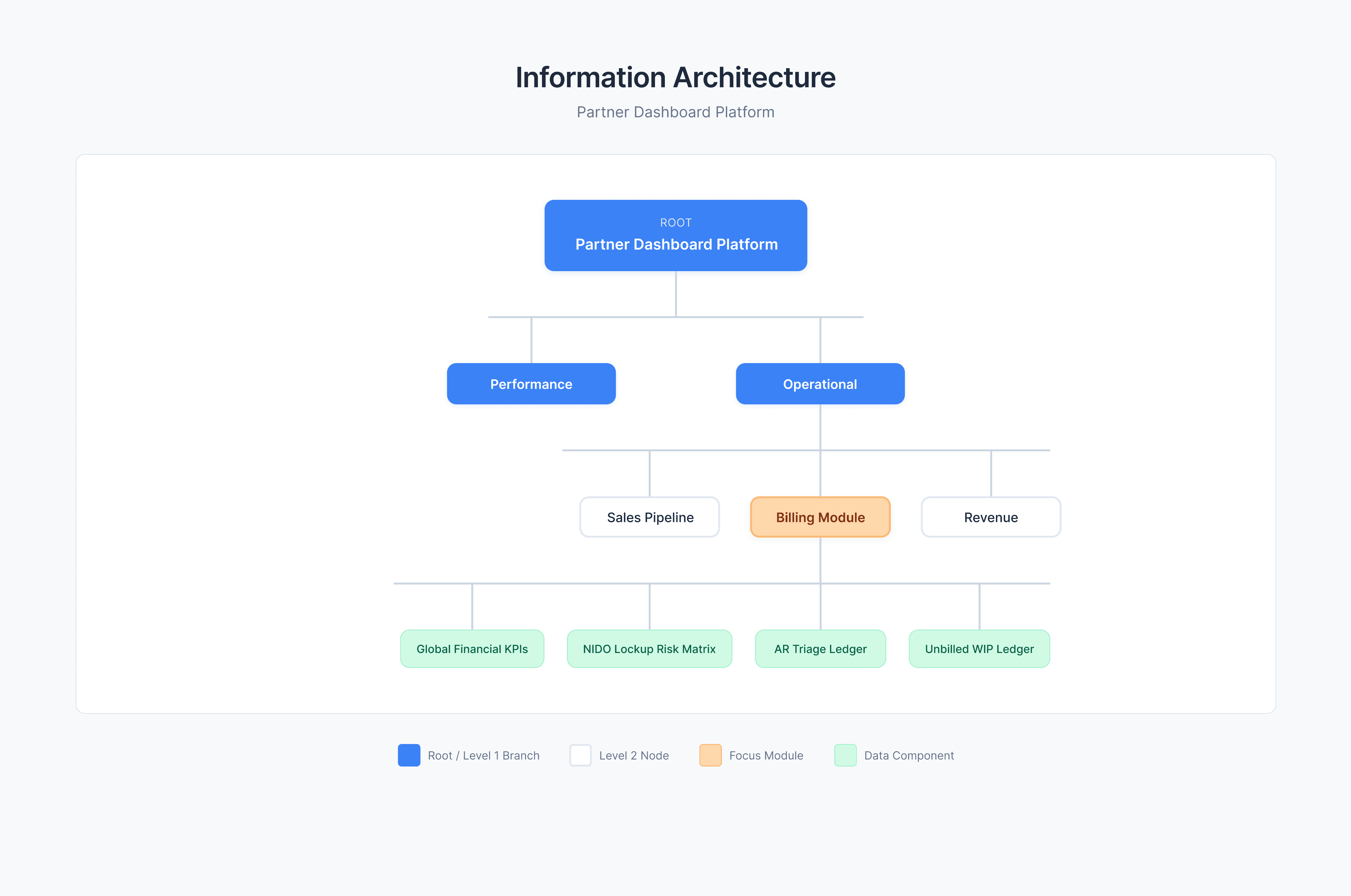Select the Performance branch node
1351x896 pixels.
click(x=531, y=384)
